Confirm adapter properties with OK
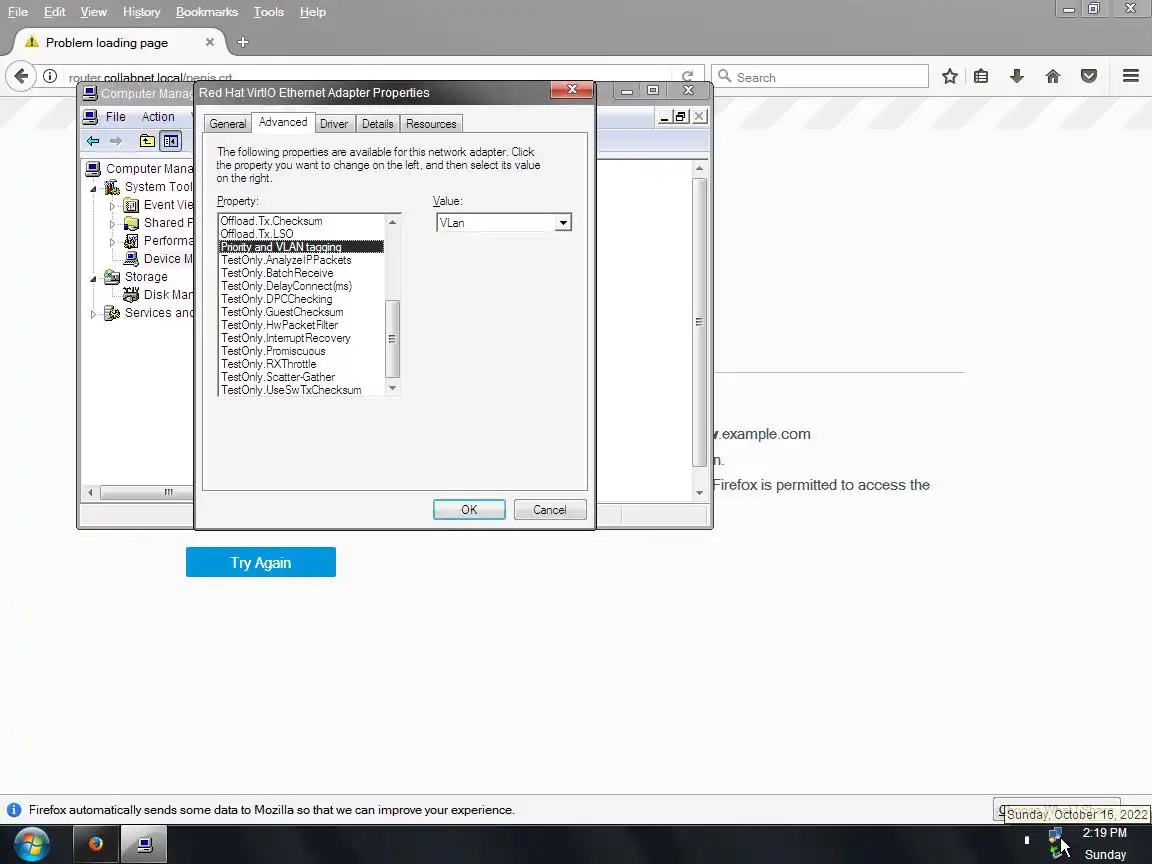The image size is (1152, 864). (x=469, y=509)
